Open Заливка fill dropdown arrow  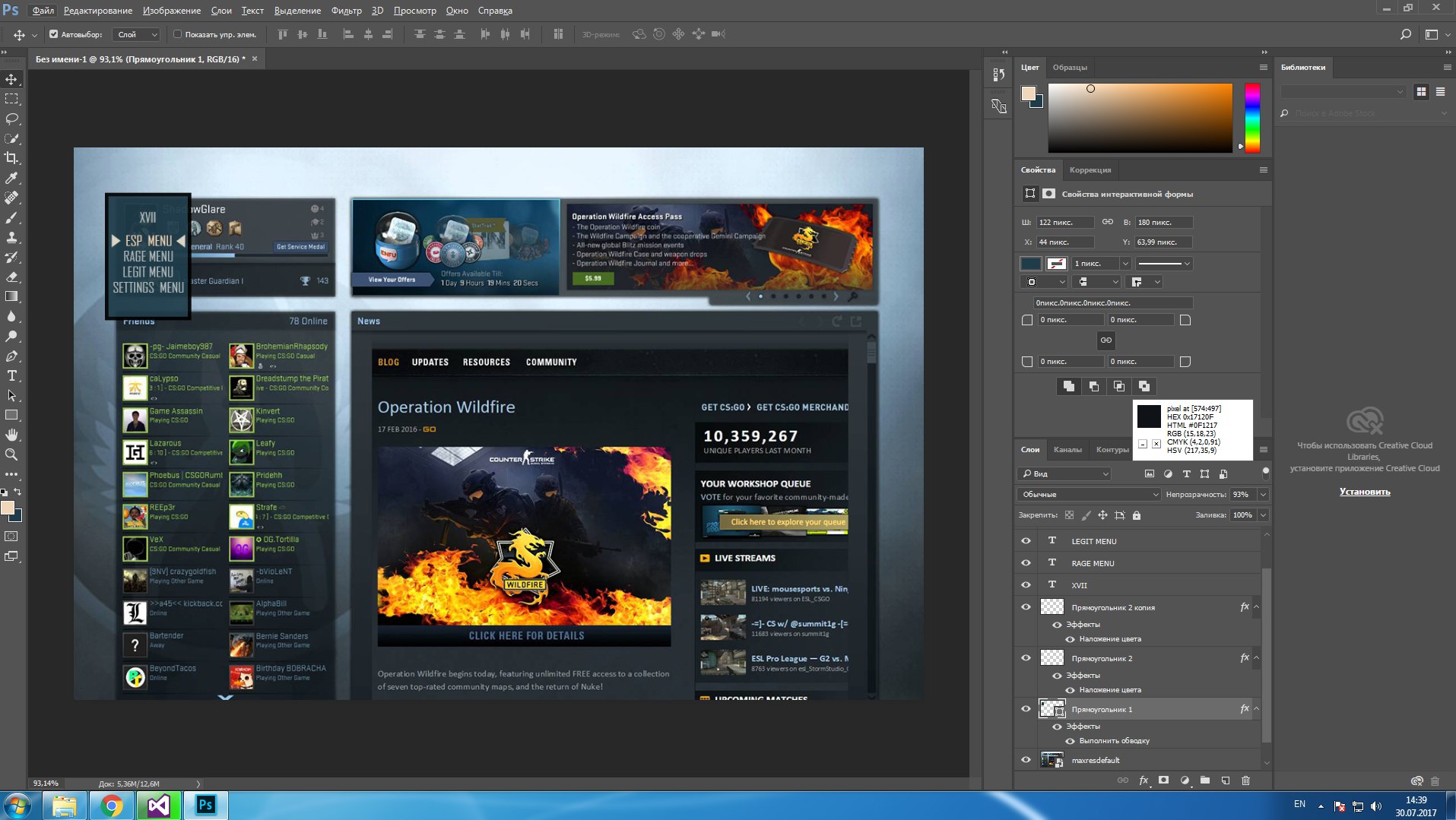pyautogui.click(x=1263, y=515)
